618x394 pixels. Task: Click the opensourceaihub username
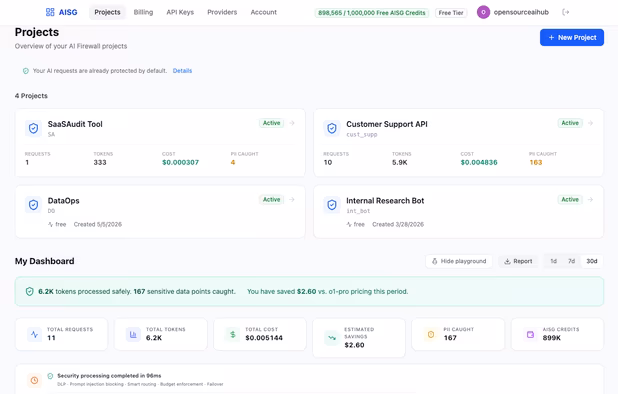pyautogui.click(x=521, y=12)
